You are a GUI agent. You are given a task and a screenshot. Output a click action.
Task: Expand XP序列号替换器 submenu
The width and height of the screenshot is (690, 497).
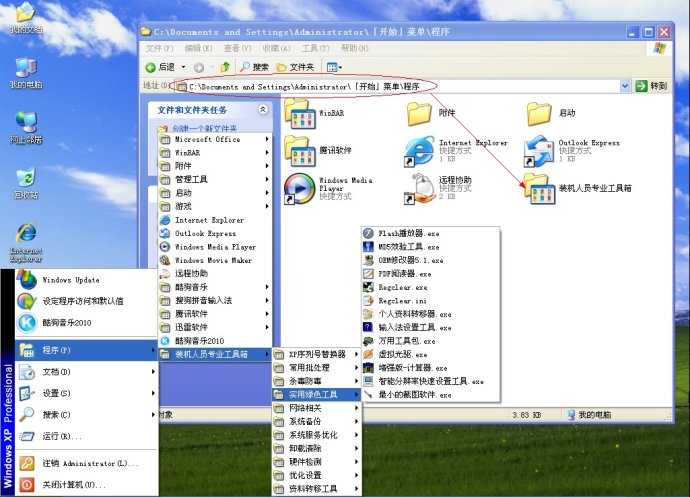tap(316, 354)
